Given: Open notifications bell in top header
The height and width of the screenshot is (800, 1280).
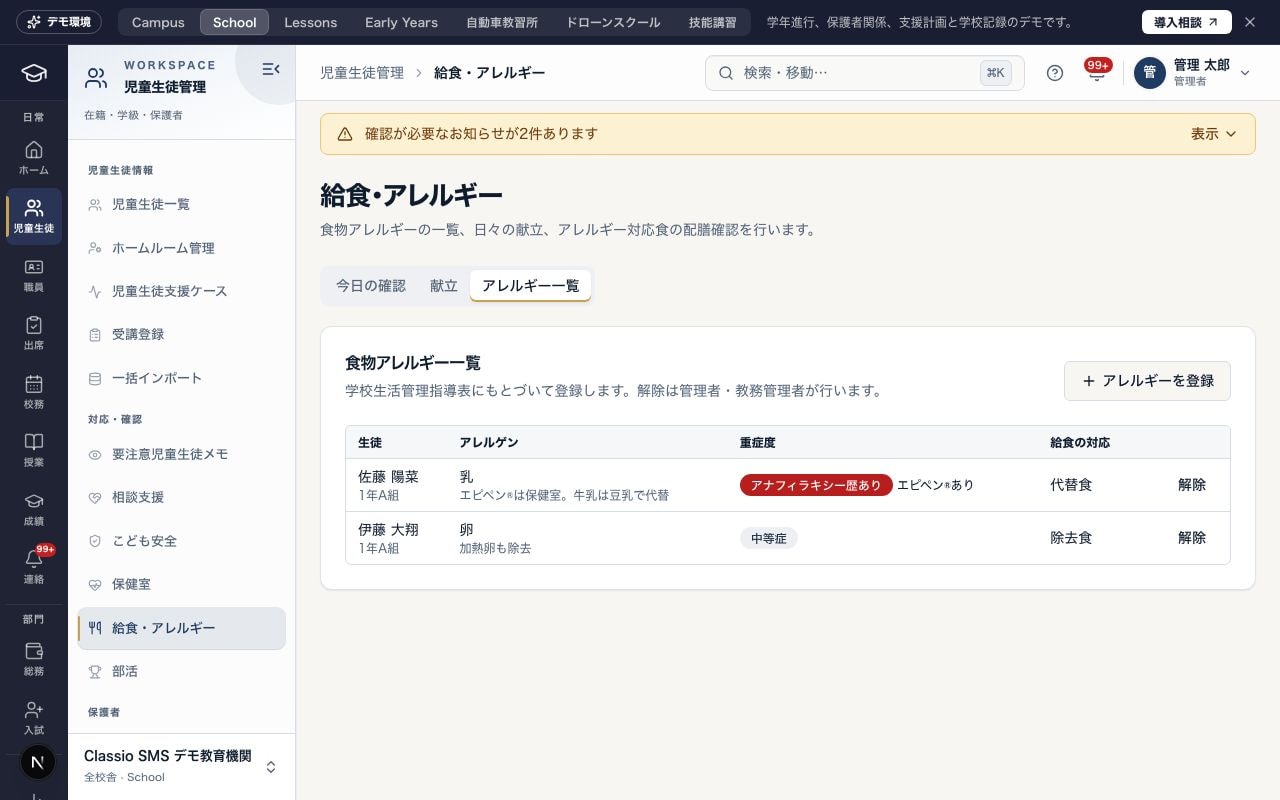Looking at the screenshot, I should [1097, 73].
